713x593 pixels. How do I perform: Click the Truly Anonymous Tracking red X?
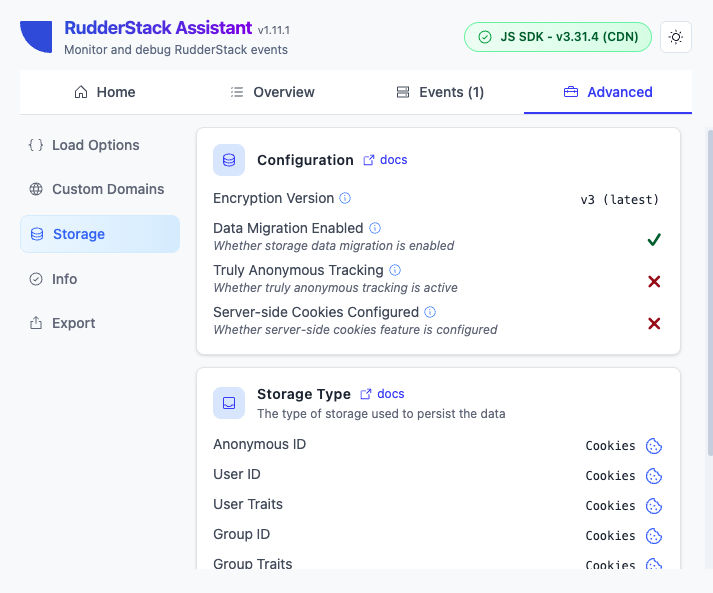[654, 281]
